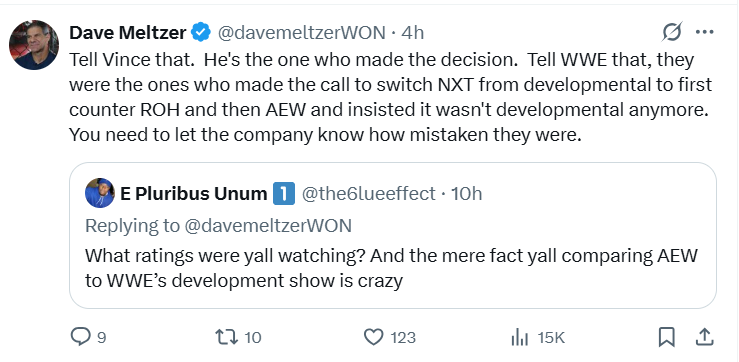Like the tweet with heart icon
The height and width of the screenshot is (362, 739).
[374, 337]
